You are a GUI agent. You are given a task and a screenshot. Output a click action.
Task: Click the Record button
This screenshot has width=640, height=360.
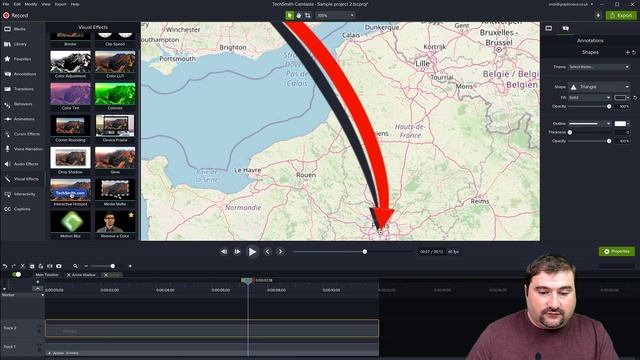pos(16,16)
